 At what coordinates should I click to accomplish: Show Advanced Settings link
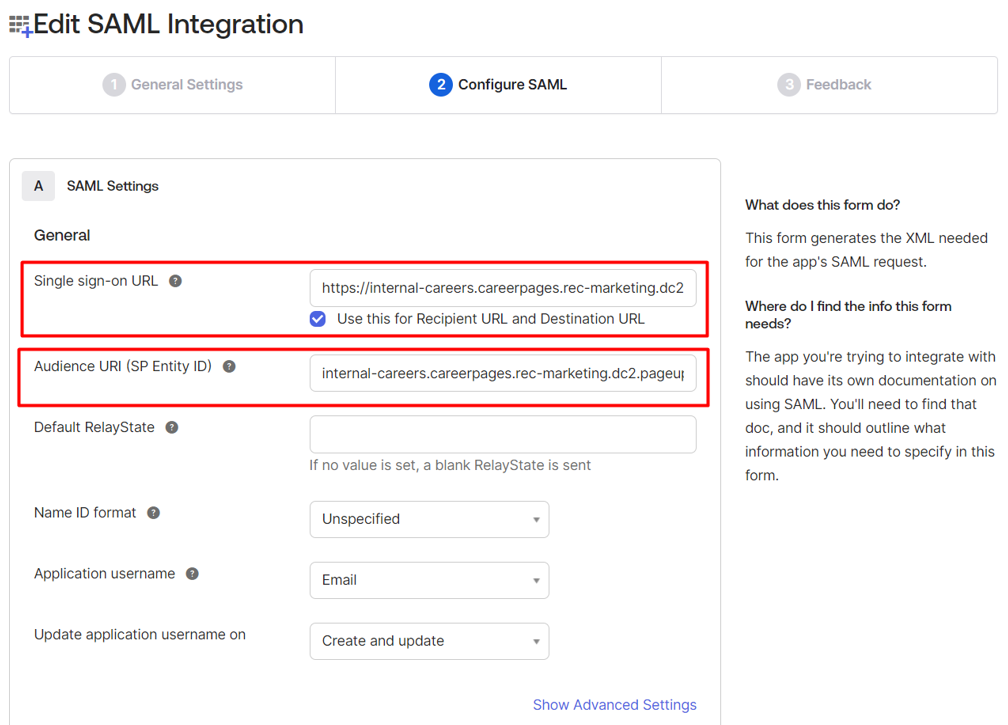click(614, 705)
